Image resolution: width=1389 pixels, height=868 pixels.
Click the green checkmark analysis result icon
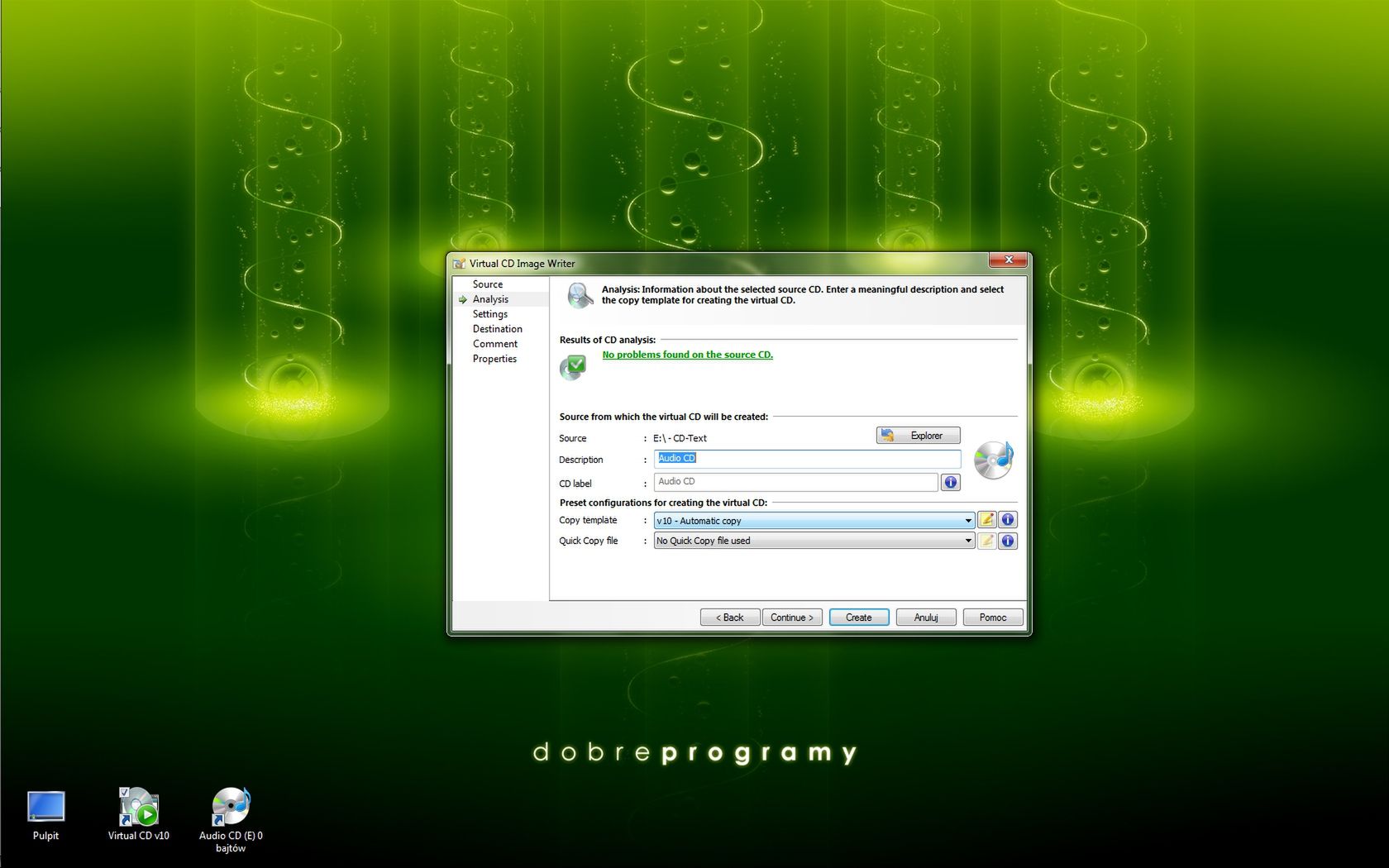(573, 367)
